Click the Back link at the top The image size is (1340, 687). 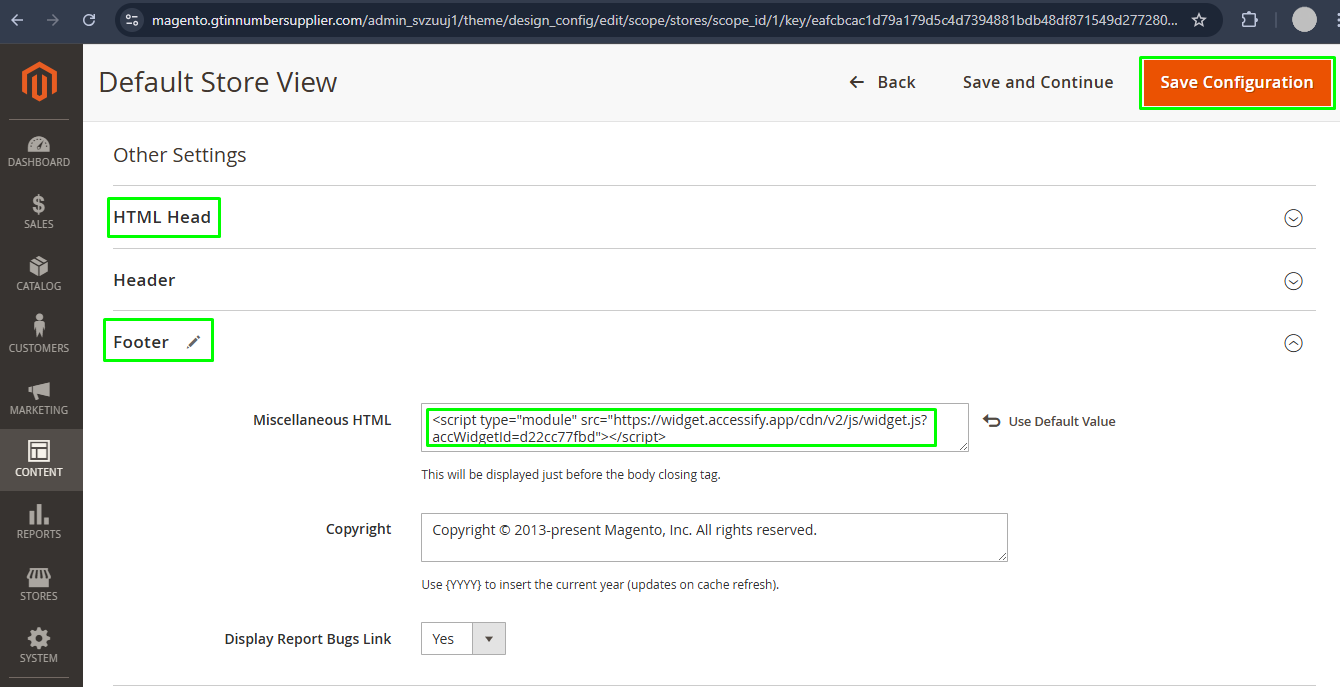pos(883,82)
